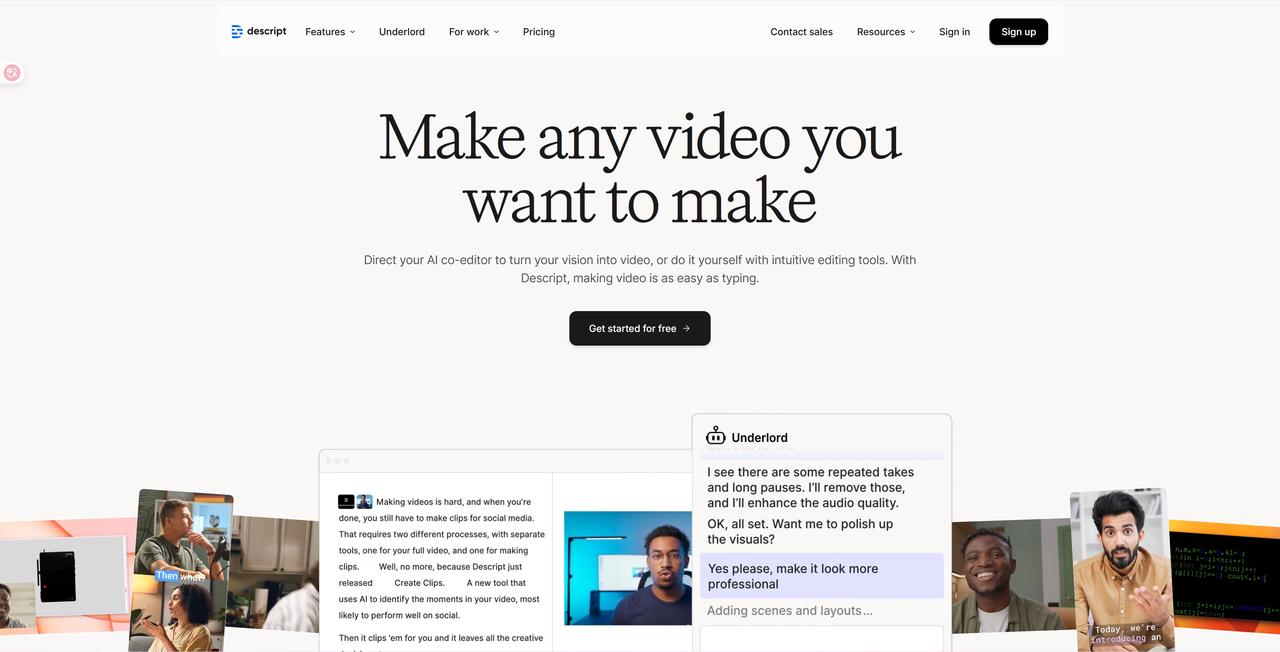Open the Underlord page from the navbar
Image resolution: width=1280 pixels, height=652 pixels.
402,32
